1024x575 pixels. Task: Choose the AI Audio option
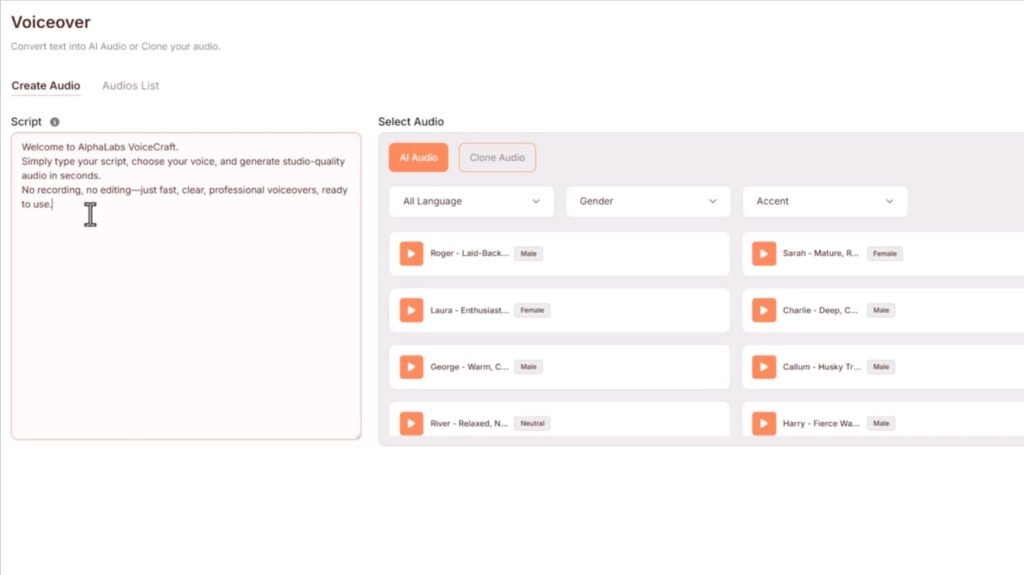click(418, 158)
